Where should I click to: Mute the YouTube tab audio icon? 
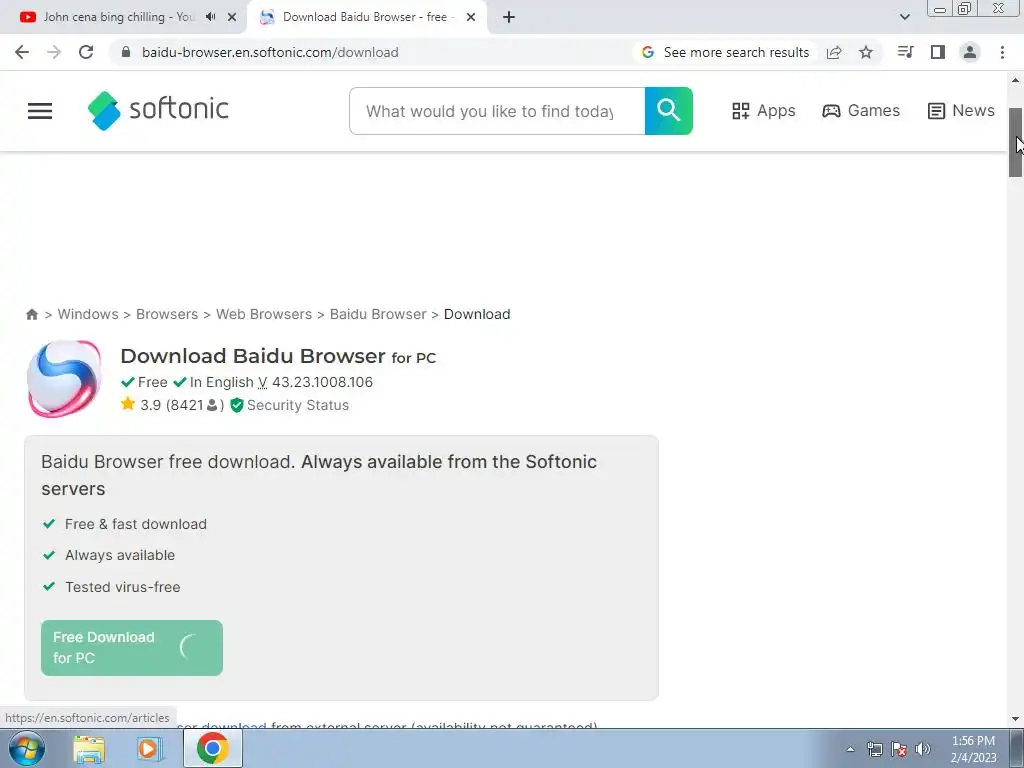coord(210,17)
